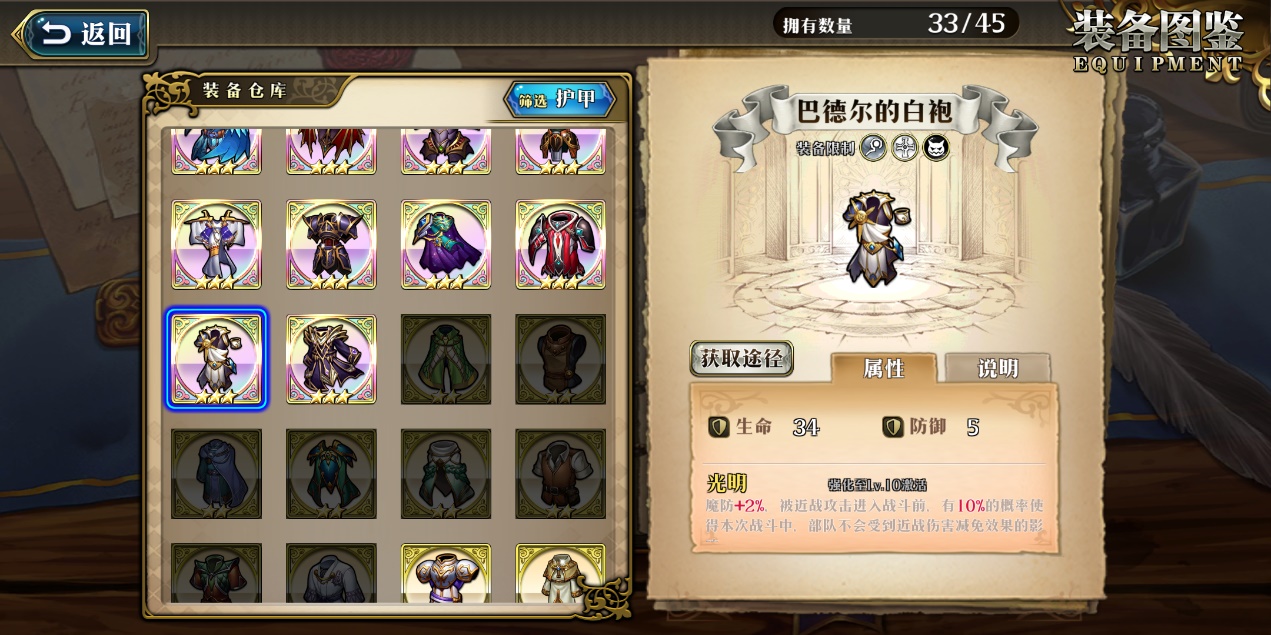Click the 获取途径 button

click(x=742, y=359)
